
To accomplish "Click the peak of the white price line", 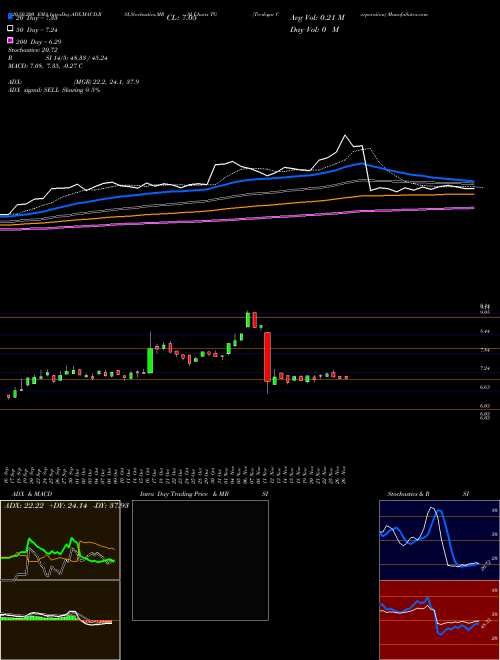I will [345, 136].
